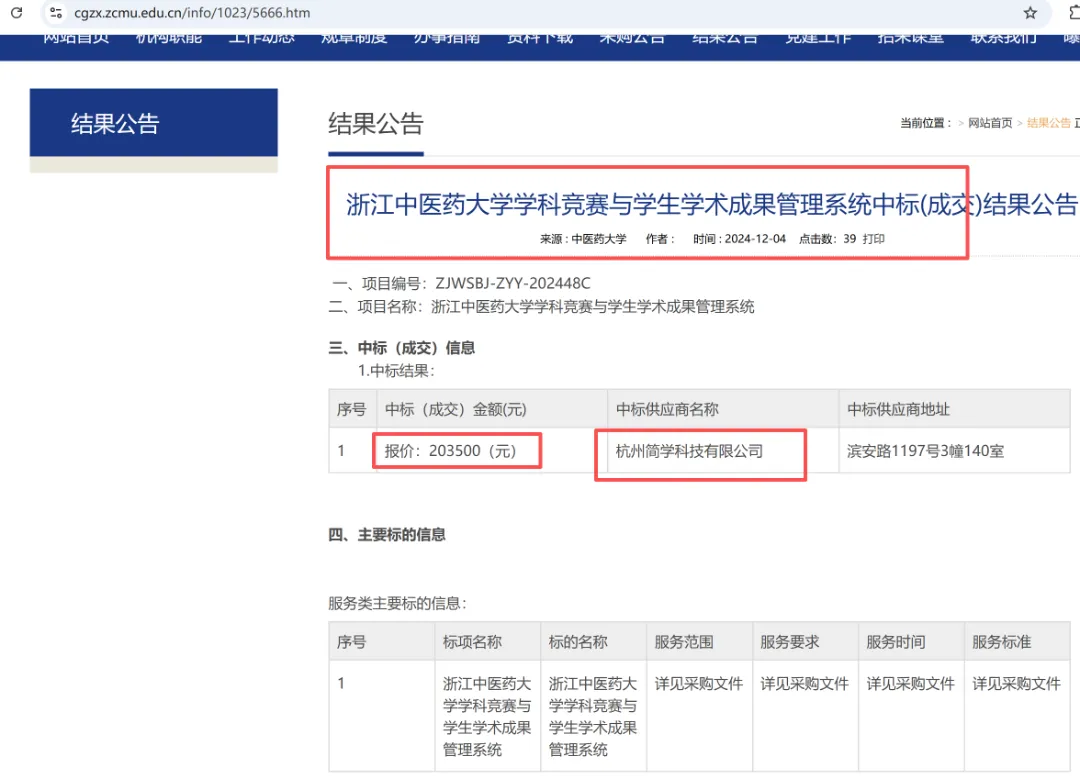The height and width of the screenshot is (779, 1080).
Task: Bookmark this page with the star icon
Action: pyautogui.click(x=1030, y=12)
